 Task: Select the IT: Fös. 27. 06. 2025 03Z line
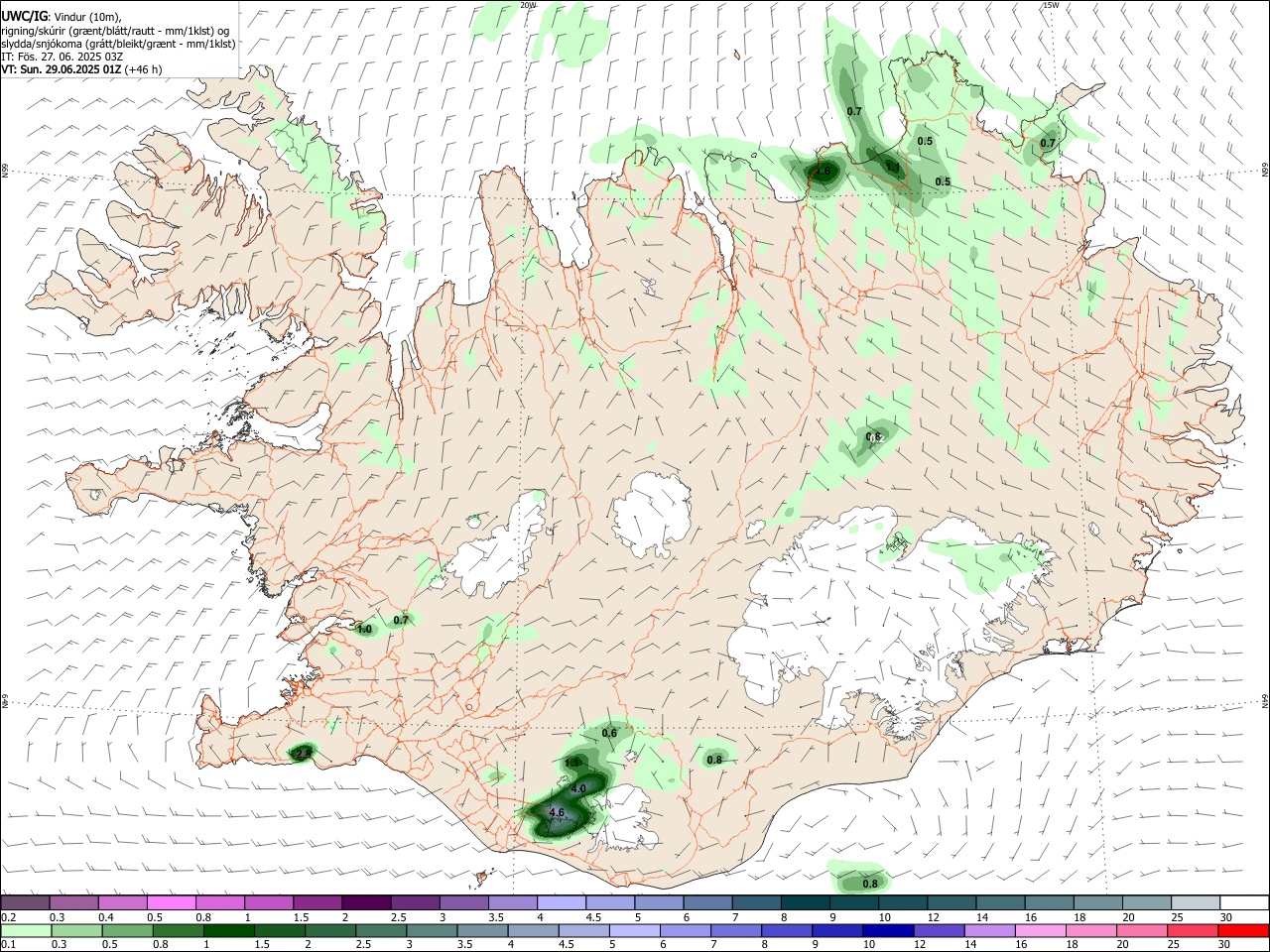point(62,57)
